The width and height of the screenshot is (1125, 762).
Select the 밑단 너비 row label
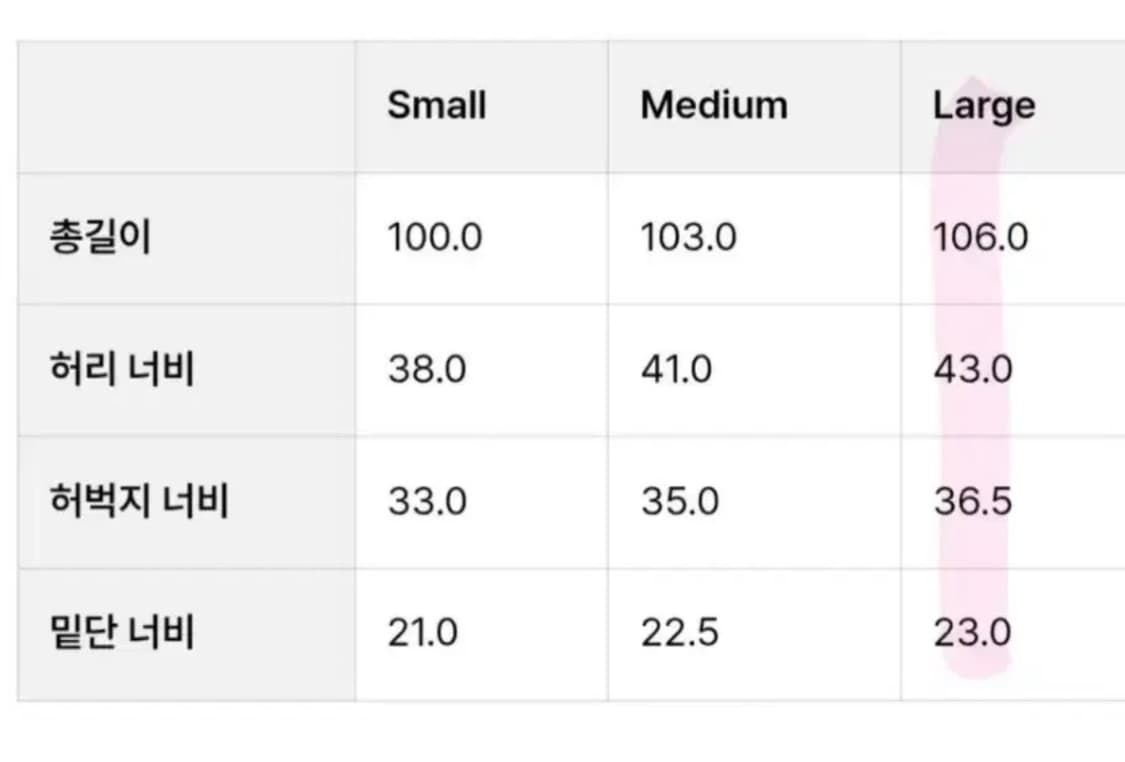pyautogui.click(x=121, y=633)
